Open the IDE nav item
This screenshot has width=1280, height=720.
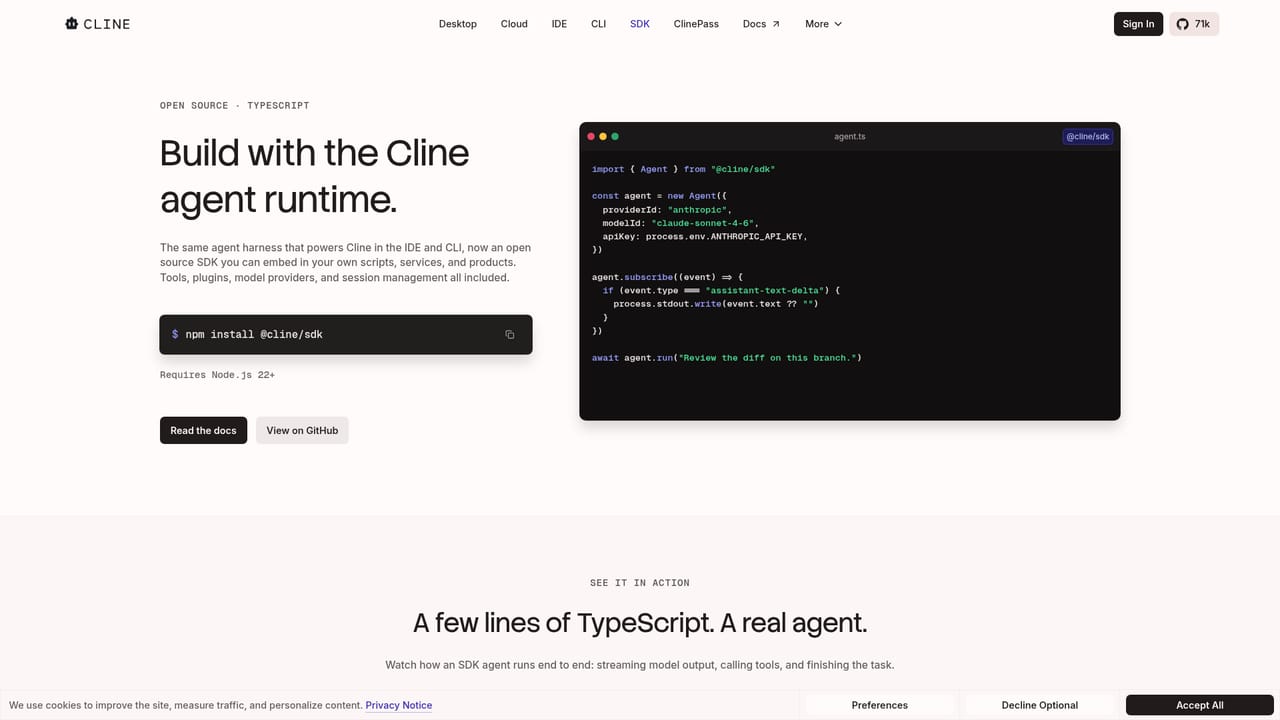coord(559,24)
